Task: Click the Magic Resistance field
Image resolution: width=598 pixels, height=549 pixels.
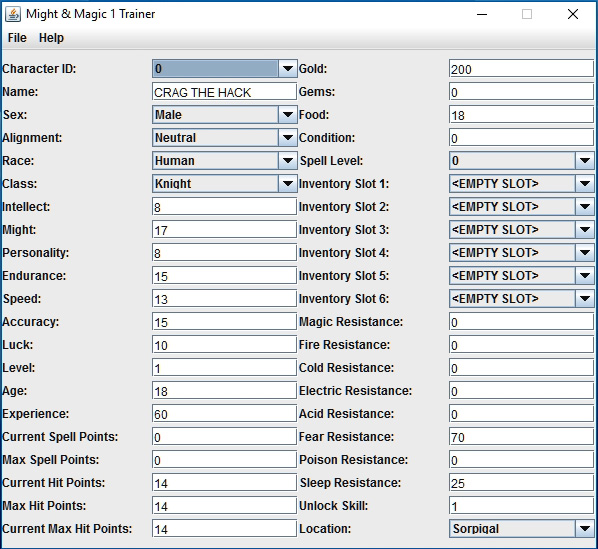Action: click(x=521, y=321)
